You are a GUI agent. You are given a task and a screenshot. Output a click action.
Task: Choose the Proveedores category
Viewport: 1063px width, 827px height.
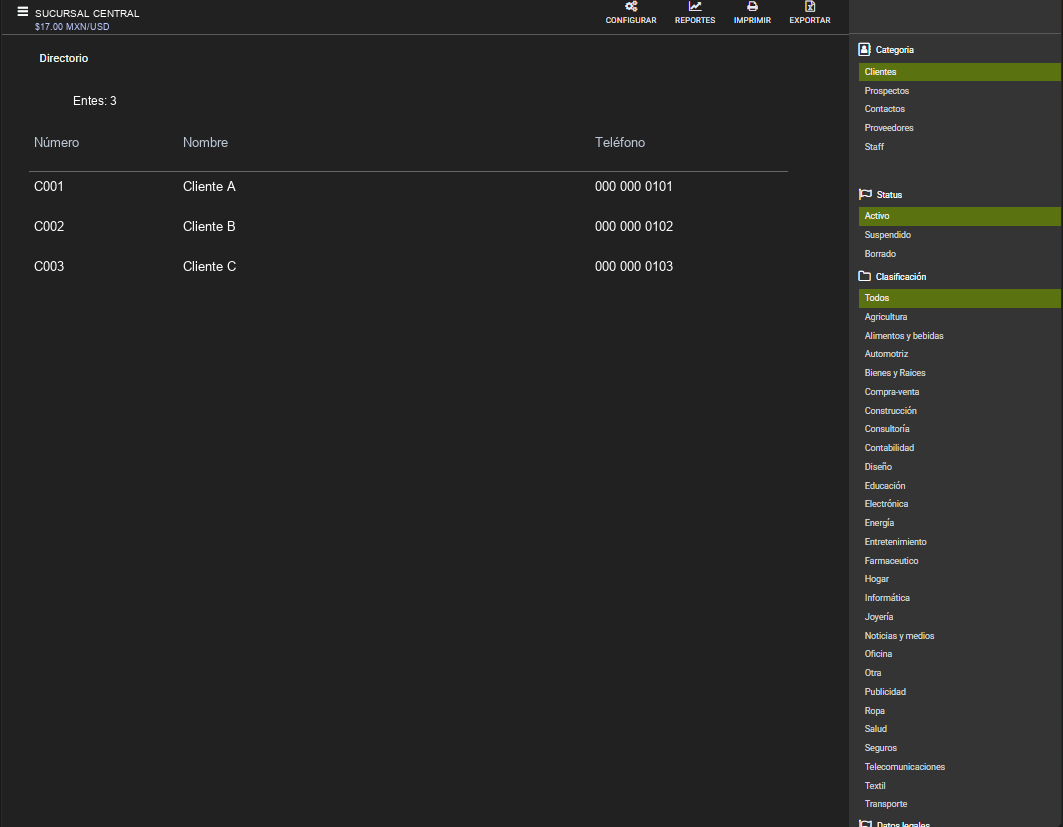point(889,128)
